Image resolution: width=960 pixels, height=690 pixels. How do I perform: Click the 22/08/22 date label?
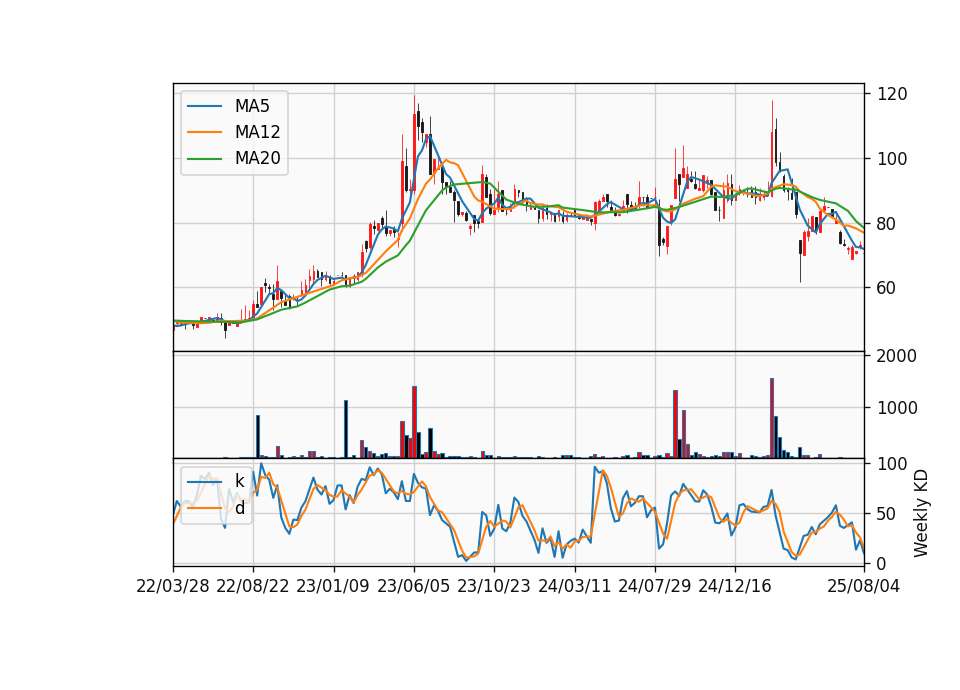tap(253, 586)
